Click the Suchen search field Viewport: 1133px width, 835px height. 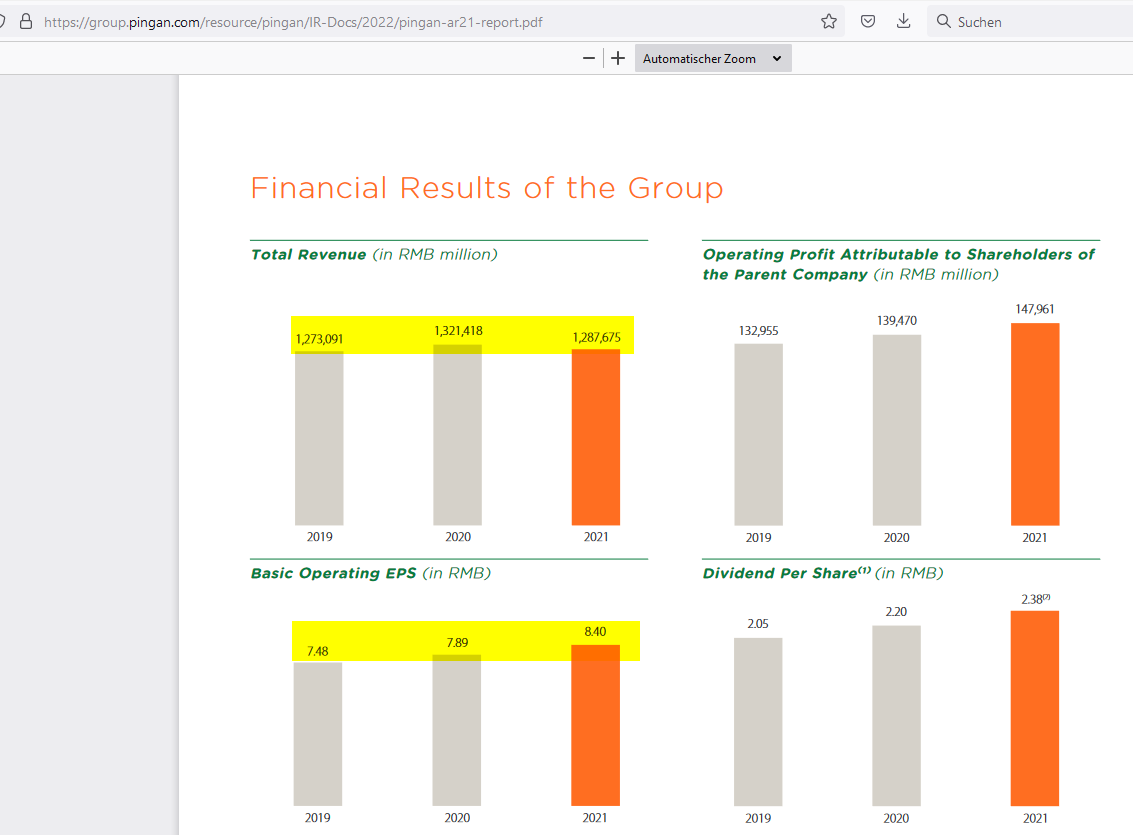[1030, 21]
